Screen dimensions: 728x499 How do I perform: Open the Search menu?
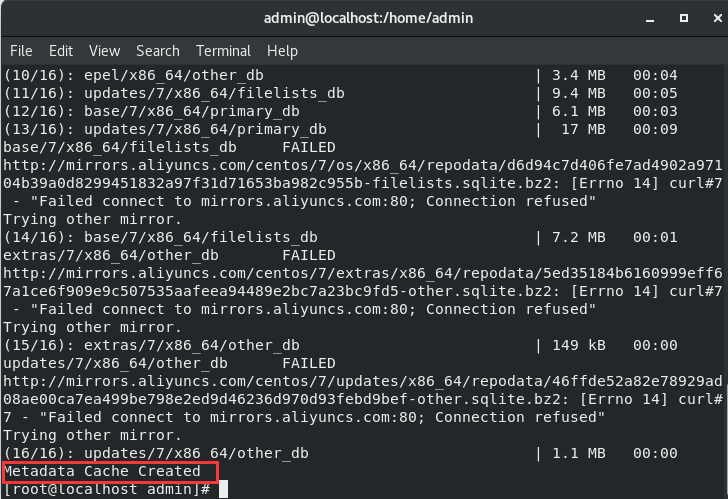(158, 51)
